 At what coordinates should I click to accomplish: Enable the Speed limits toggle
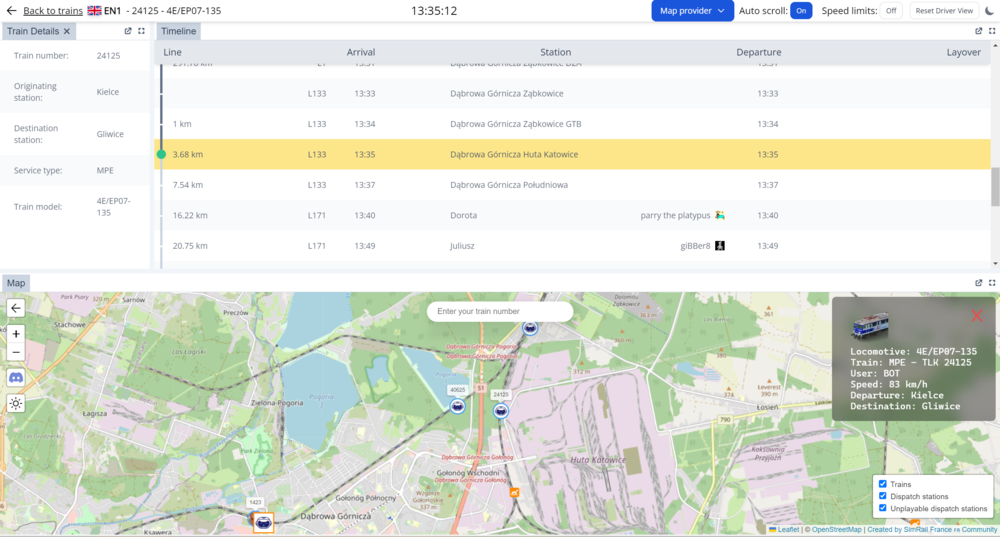889,11
